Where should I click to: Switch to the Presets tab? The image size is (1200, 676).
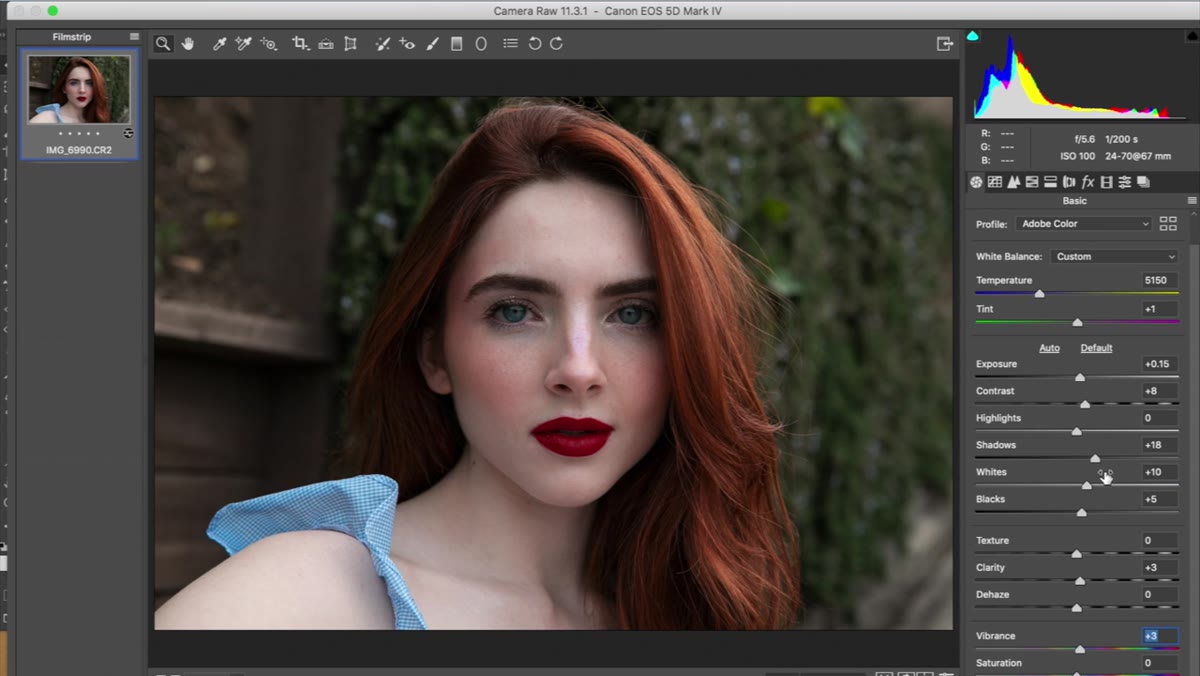(x=1125, y=182)
